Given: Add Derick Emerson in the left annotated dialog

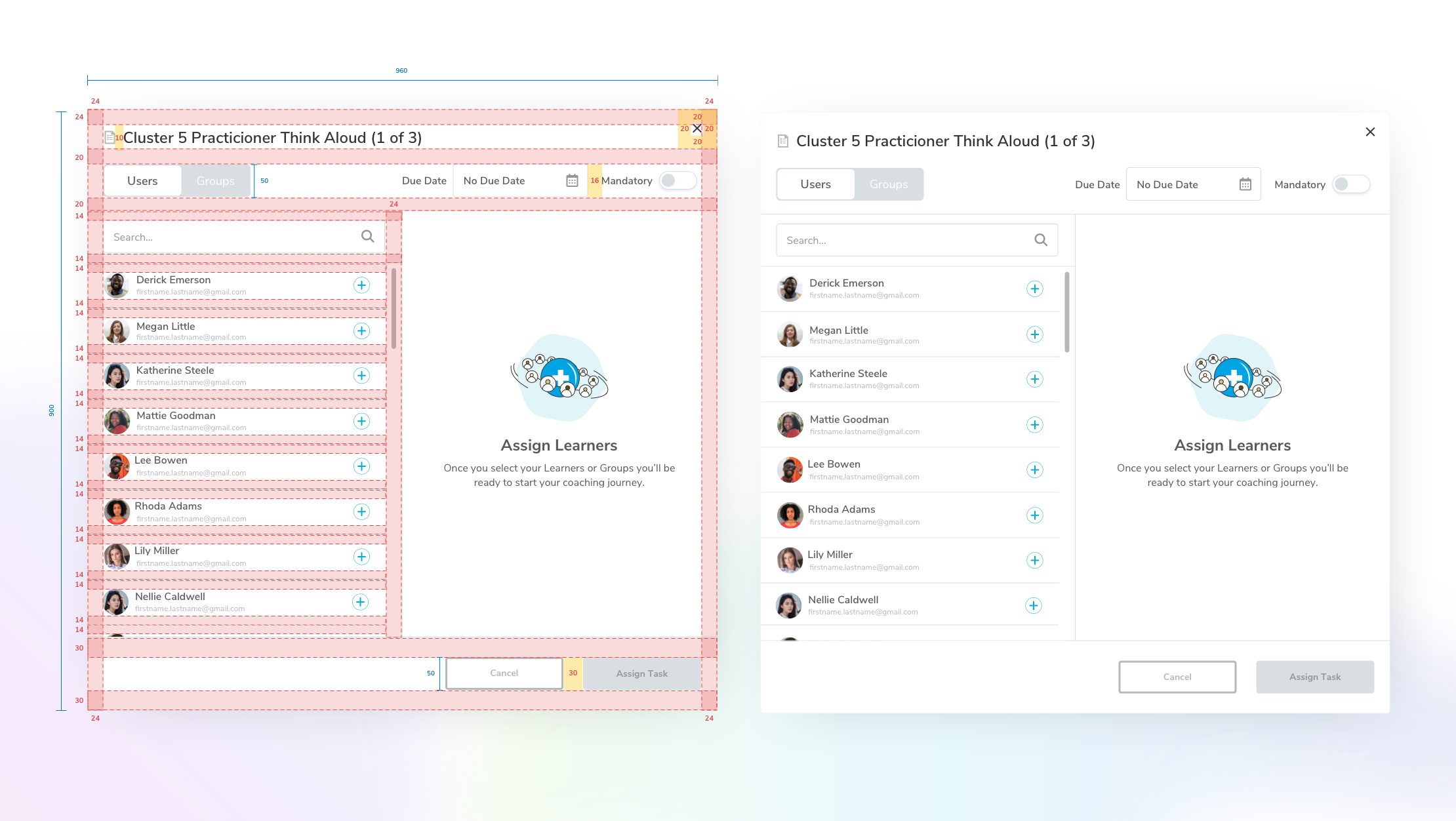Looking at the screenshot, I should [361, 285].
